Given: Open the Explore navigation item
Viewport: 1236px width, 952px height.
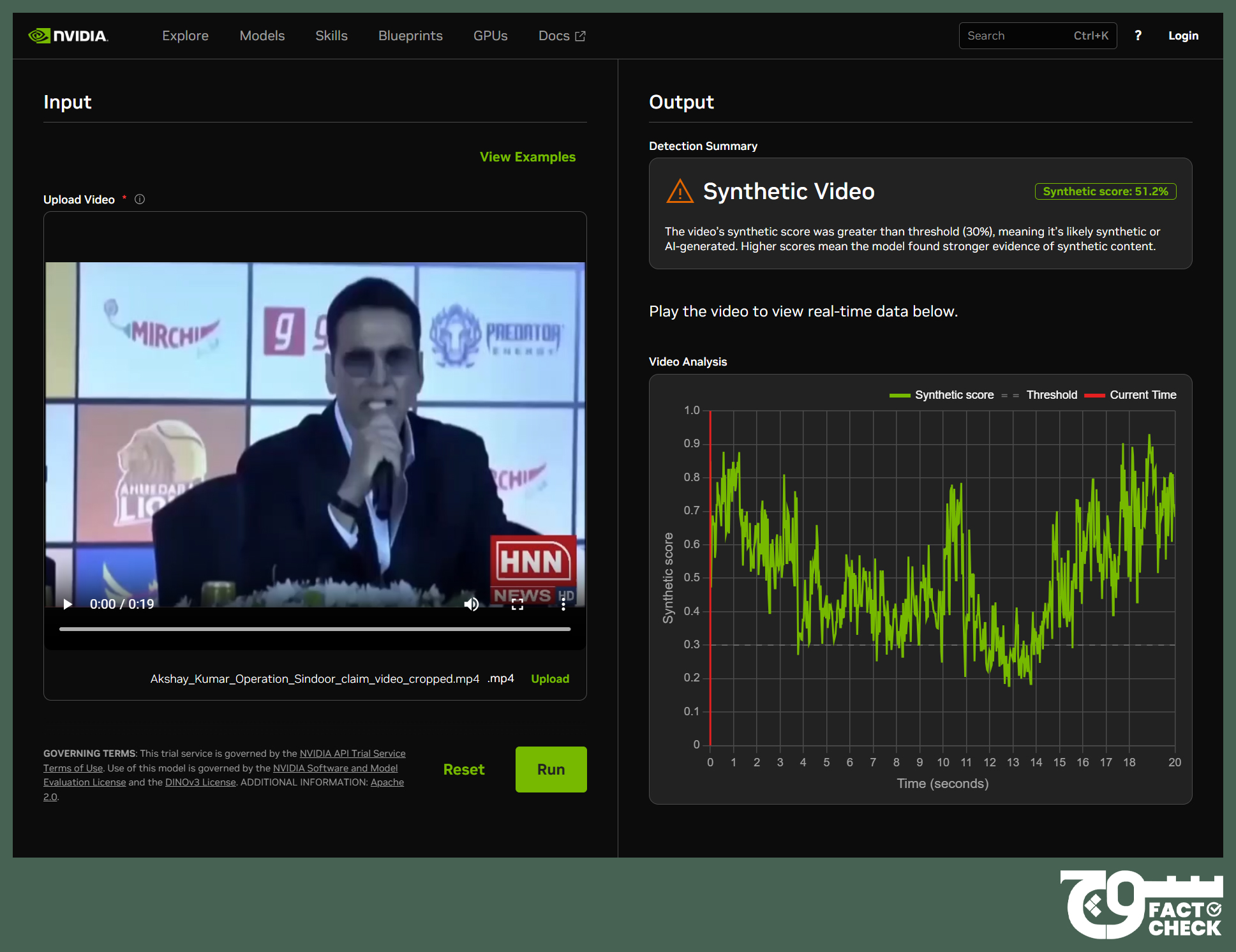Looking at the screenshot, I should pos(185,36).
